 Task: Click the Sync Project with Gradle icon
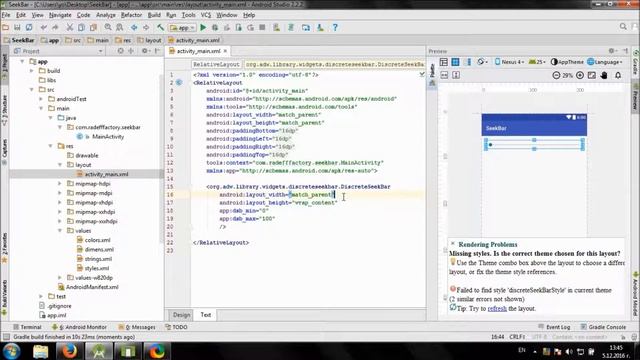(291, 27)
